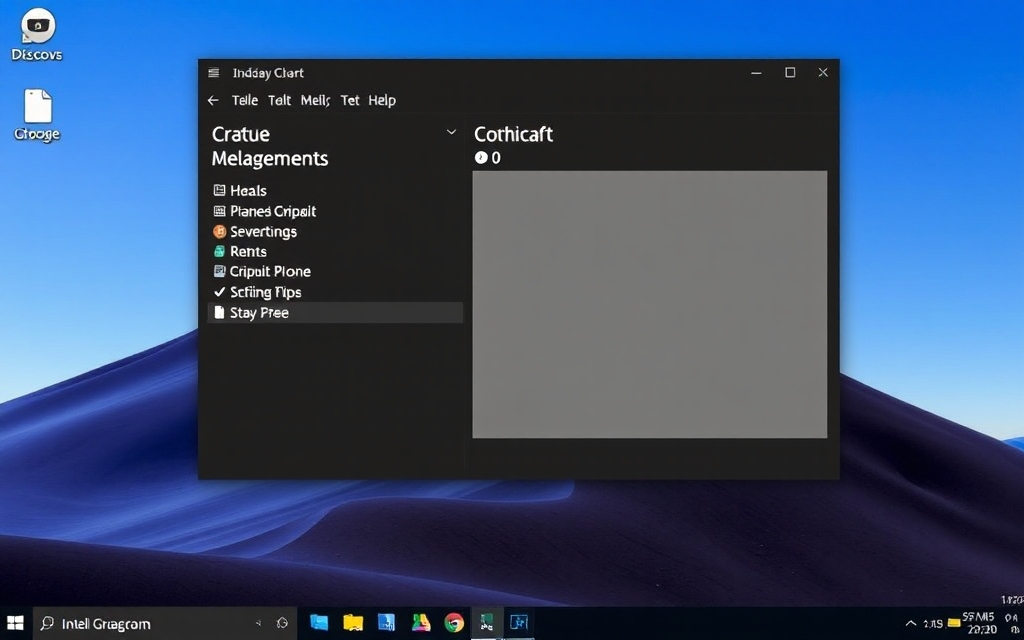1024x640 pixels.
Task: Open the Windows Start menu
Action: [x=15, y=623]
